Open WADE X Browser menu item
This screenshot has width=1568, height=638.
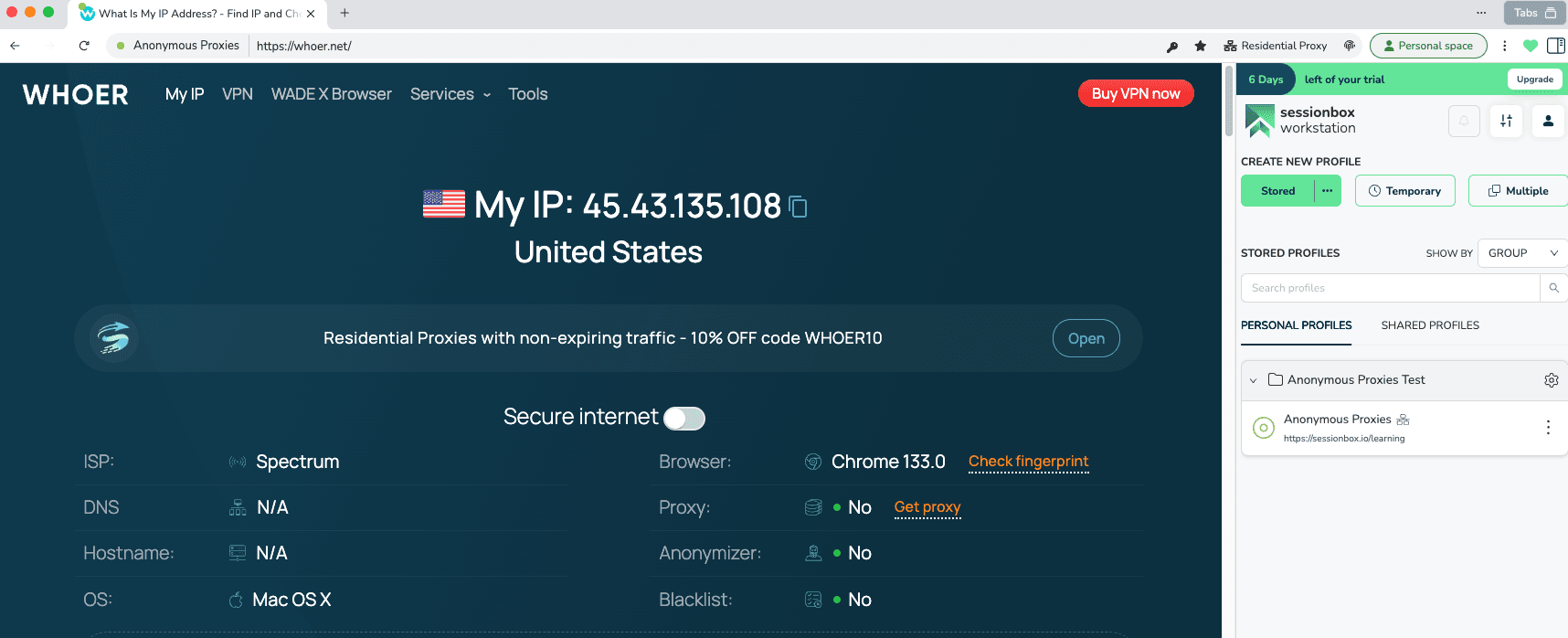(x=332, y=94)
